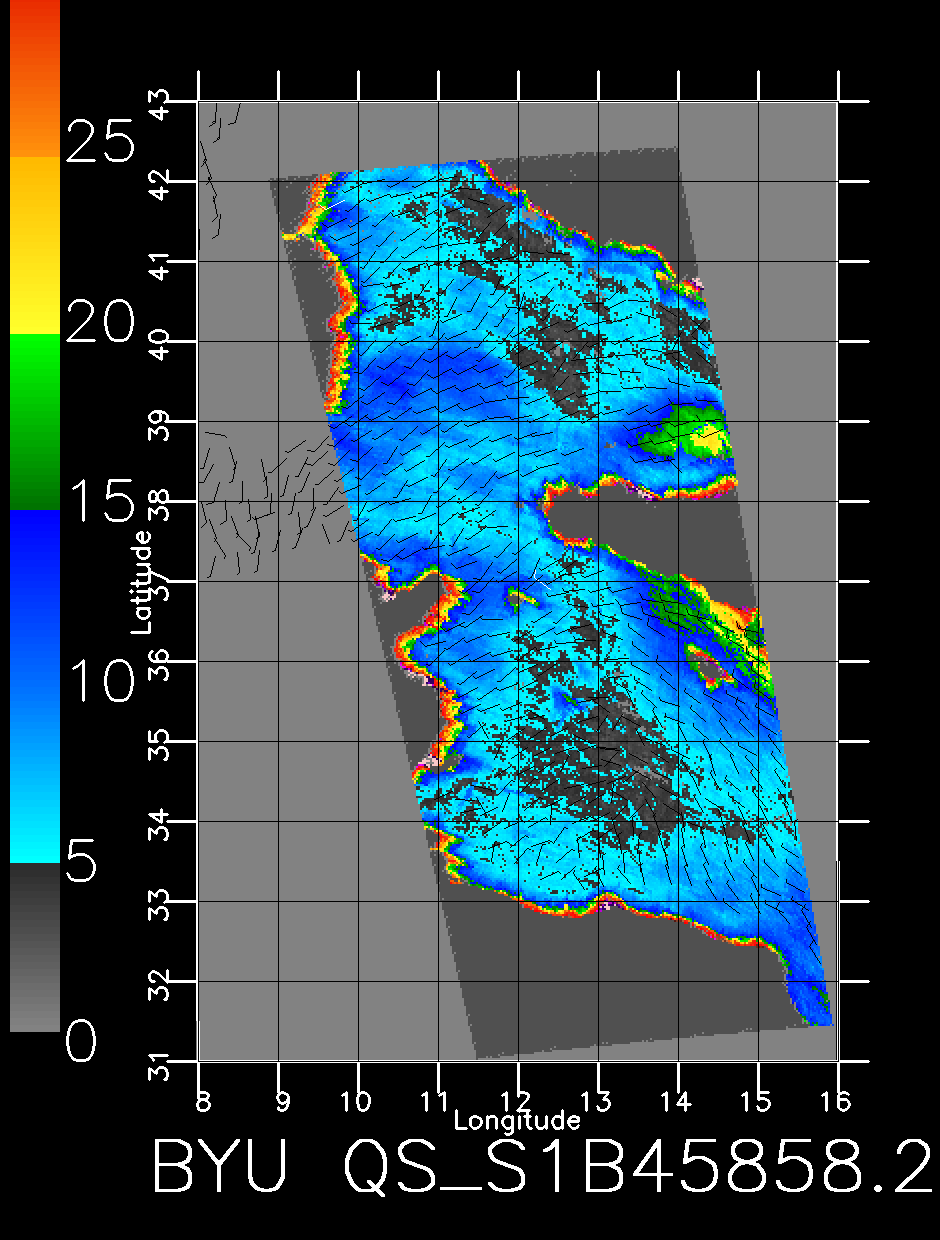
Task: Click colorbar value label 20
Action: point(100,322)
